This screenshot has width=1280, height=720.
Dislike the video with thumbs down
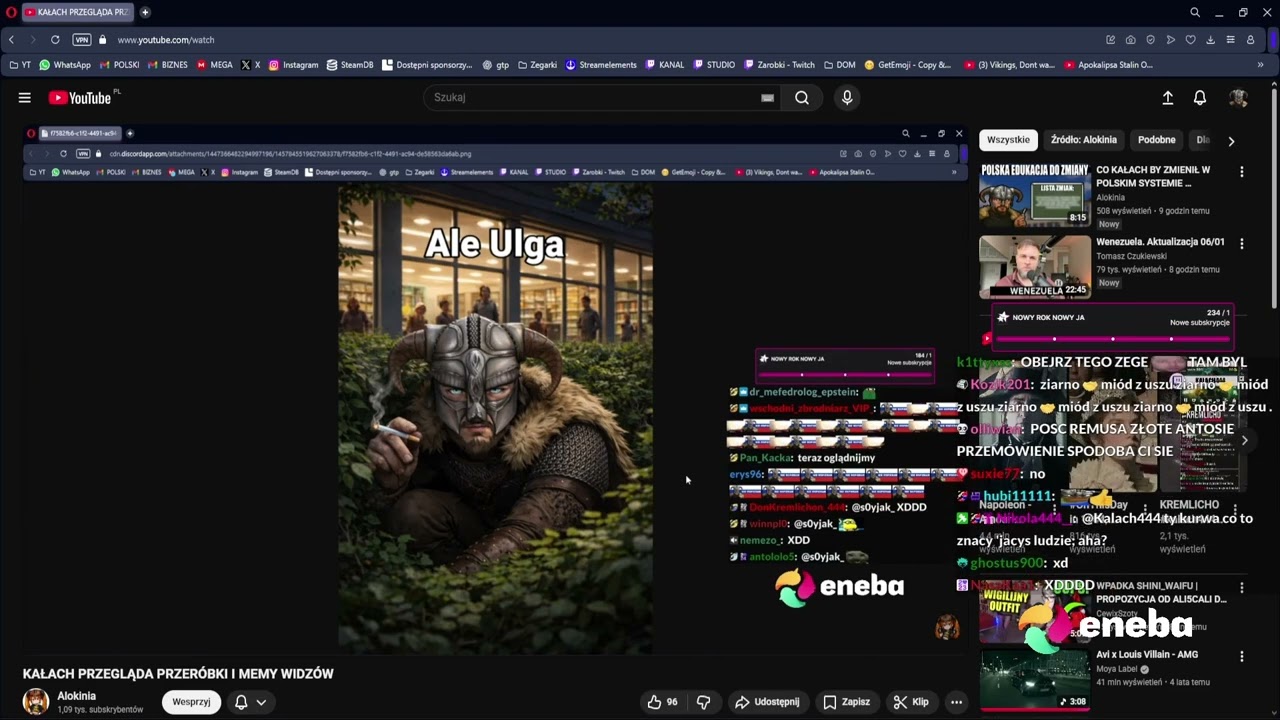coord(703,702)
